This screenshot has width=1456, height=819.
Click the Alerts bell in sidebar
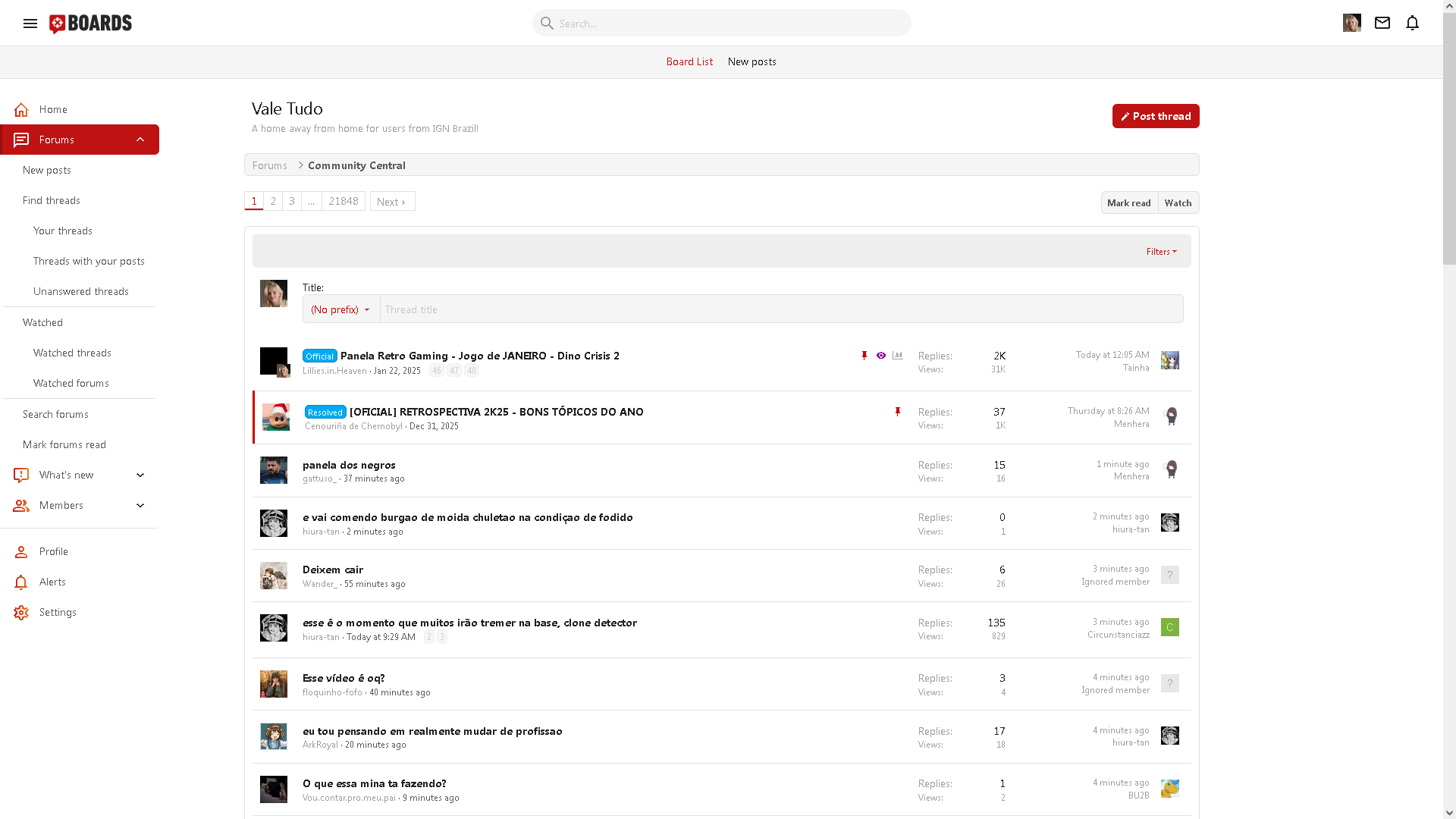[21, 582]
